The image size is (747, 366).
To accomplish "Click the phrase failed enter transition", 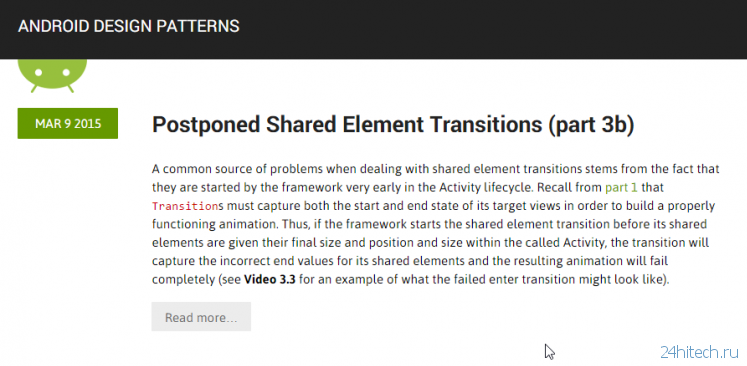I will point(483,280).
